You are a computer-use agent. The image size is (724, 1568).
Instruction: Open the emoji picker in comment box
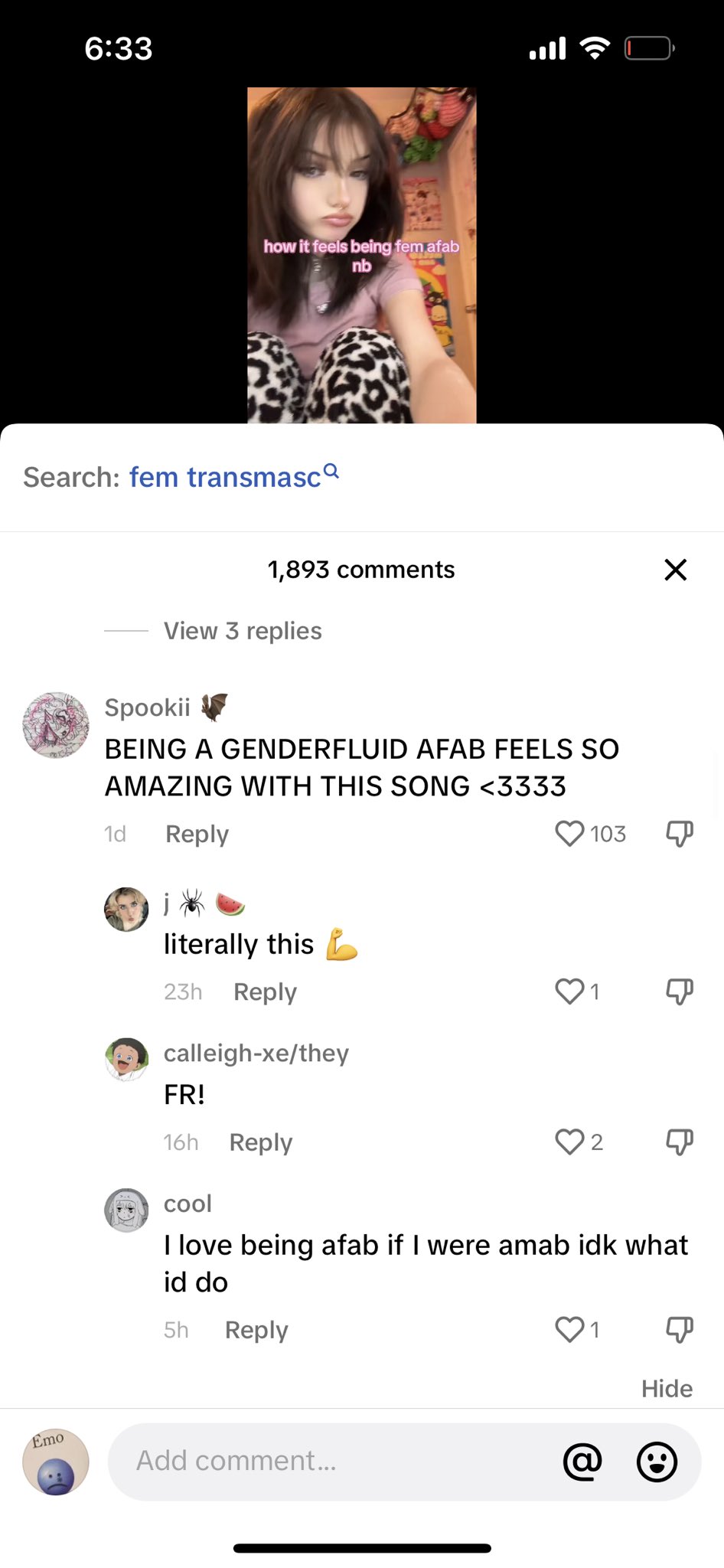(657, 1462)
